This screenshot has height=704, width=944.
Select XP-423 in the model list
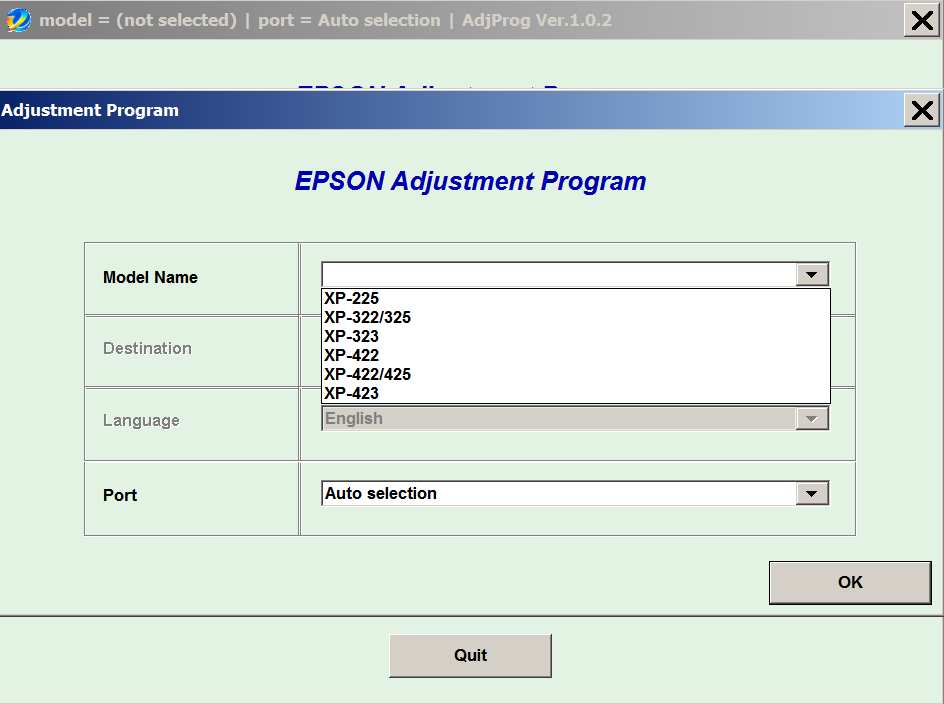[x=576, y=393]
